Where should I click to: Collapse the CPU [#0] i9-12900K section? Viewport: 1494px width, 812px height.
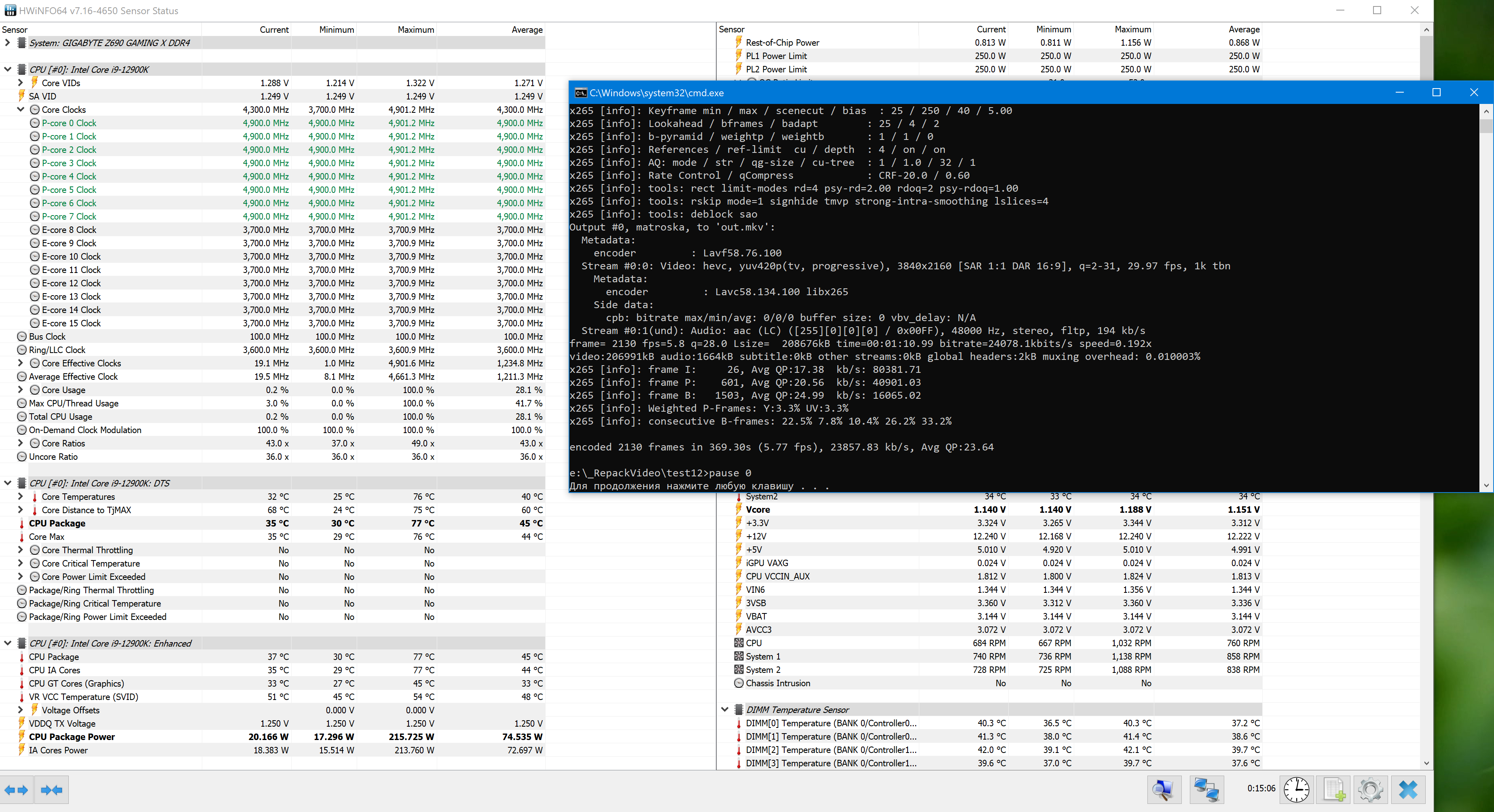[8, 70]
